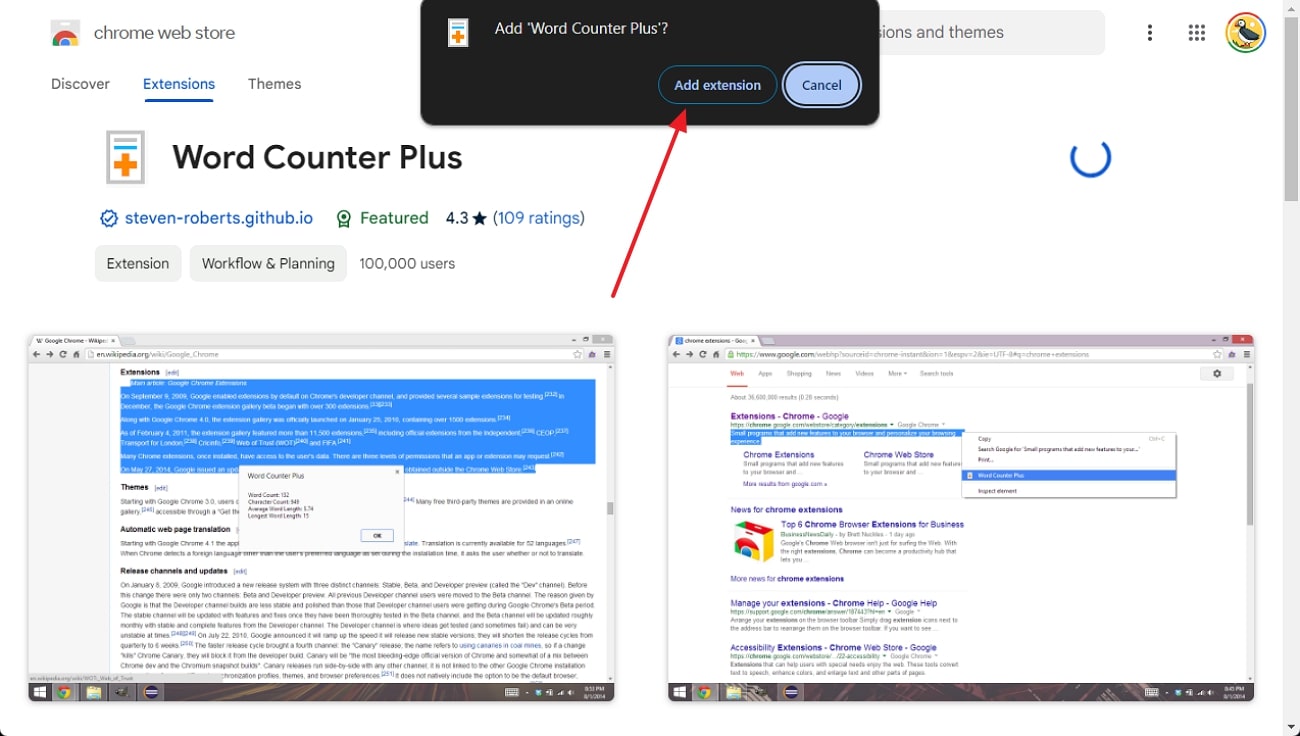1300x736 pixels.
Task: Click the 100,000 users text
Action: 407,264
